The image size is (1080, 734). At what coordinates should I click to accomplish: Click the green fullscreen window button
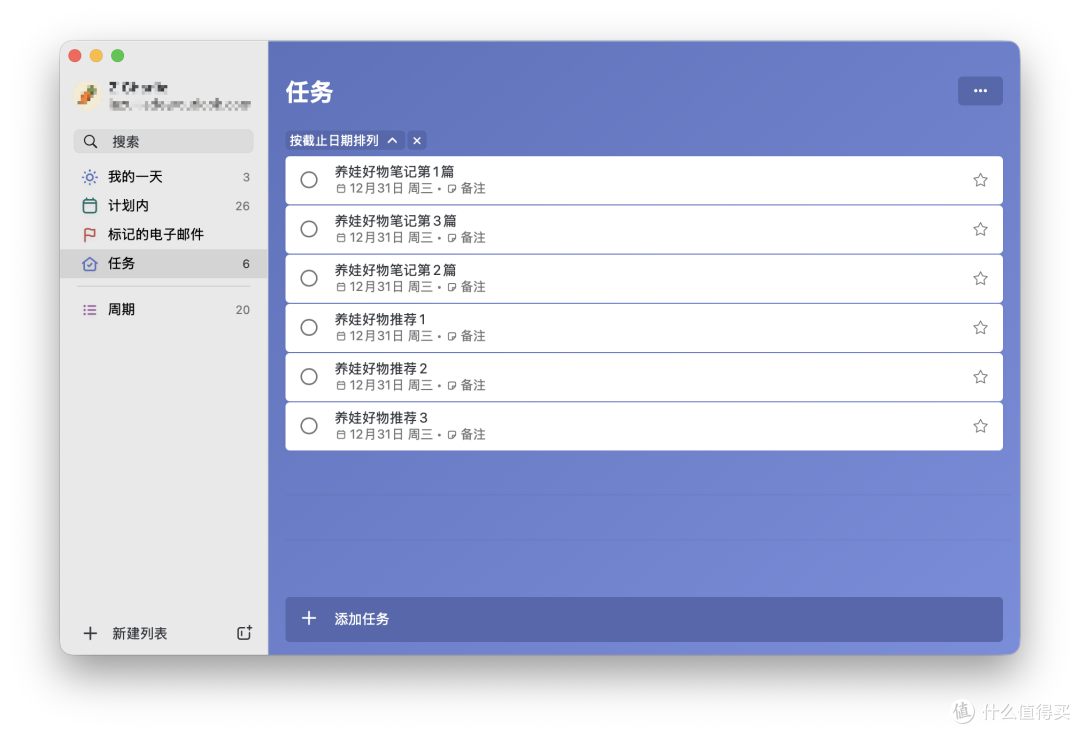[x=118, y=56]
